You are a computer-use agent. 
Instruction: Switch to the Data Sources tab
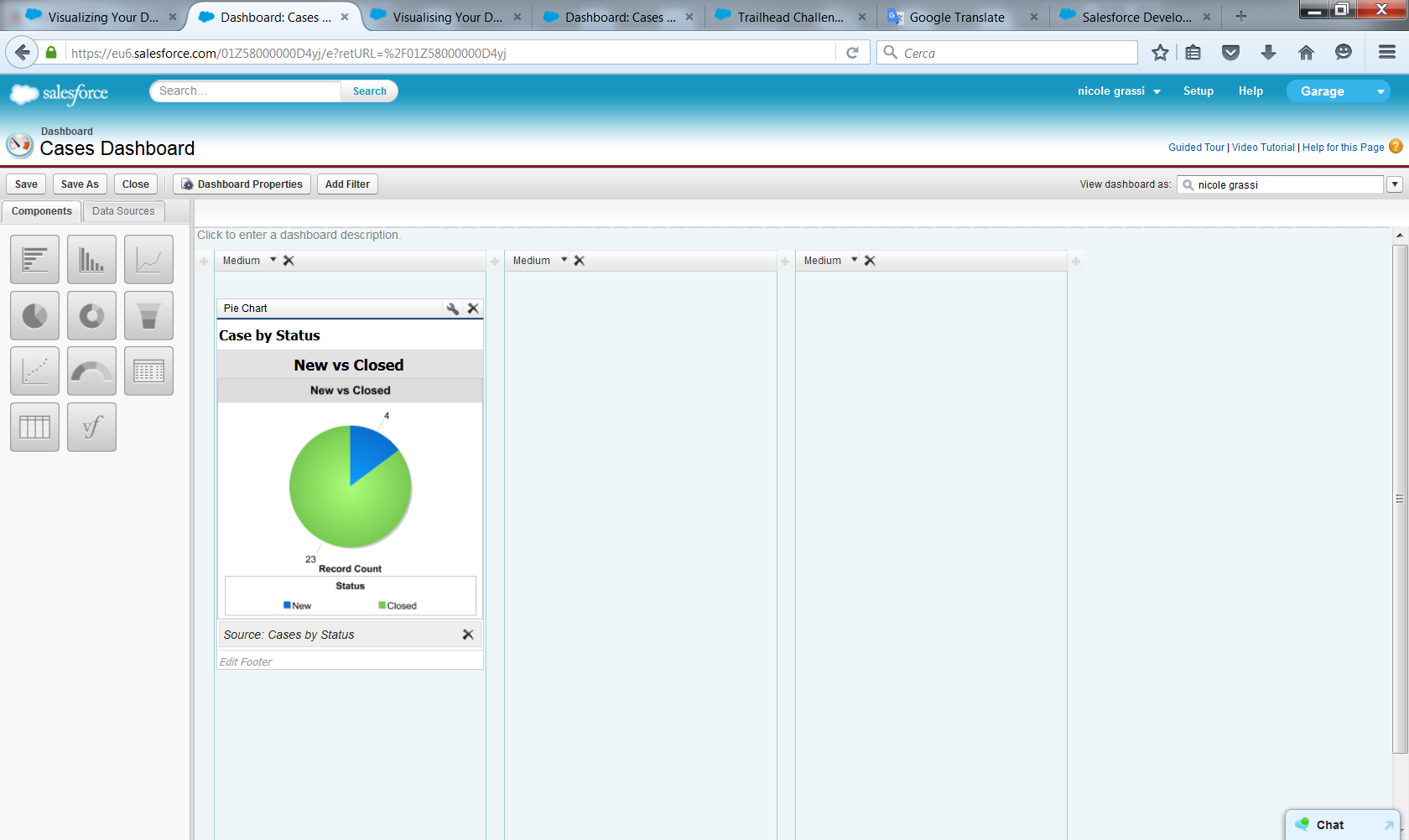click(123, 211)
